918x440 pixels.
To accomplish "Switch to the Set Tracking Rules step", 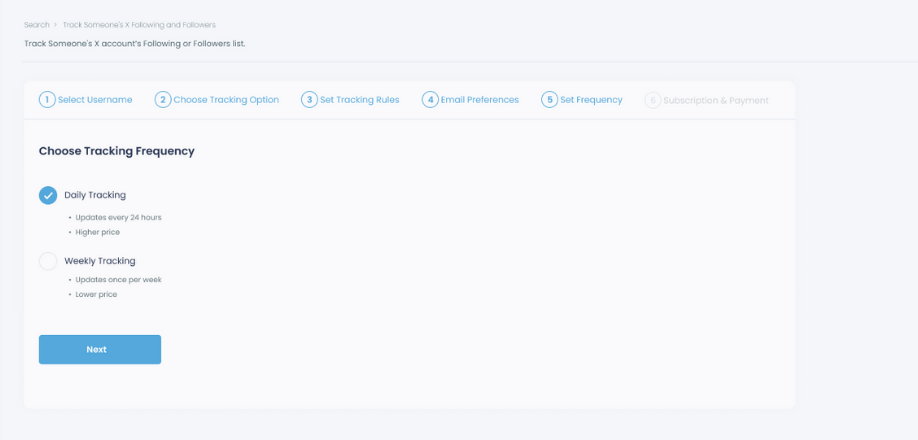I will [360, 100].
